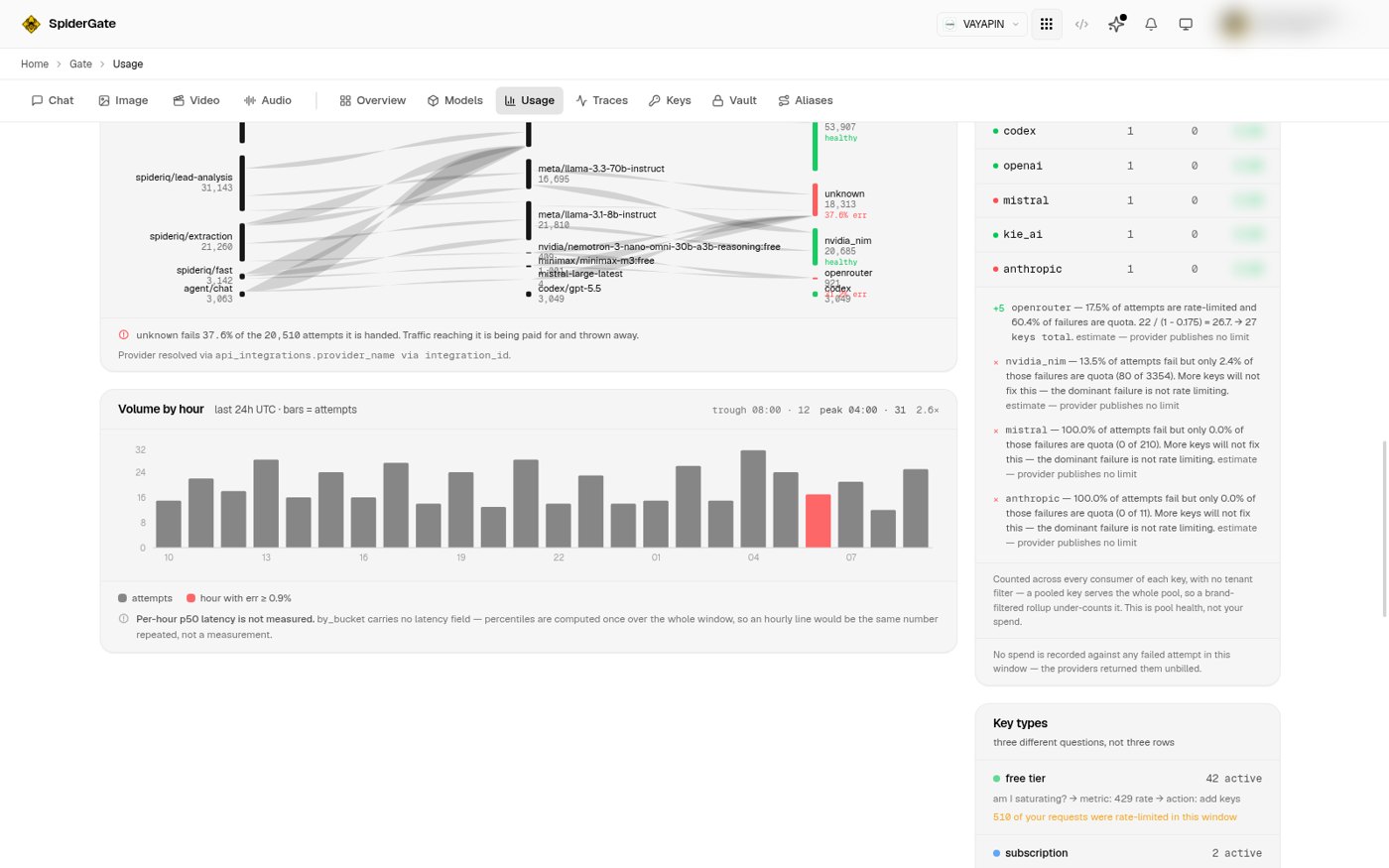
Task: Go to Gate in the breadcrumb
Action: (80, 64)
